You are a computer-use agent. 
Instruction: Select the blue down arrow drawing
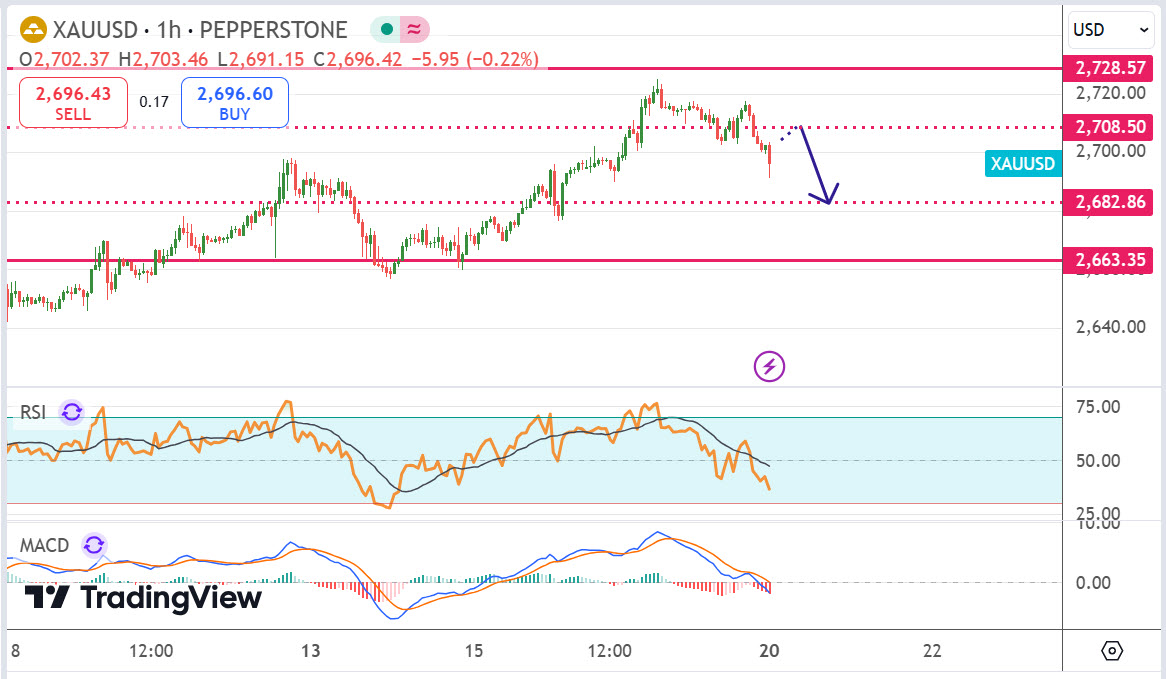818,165
